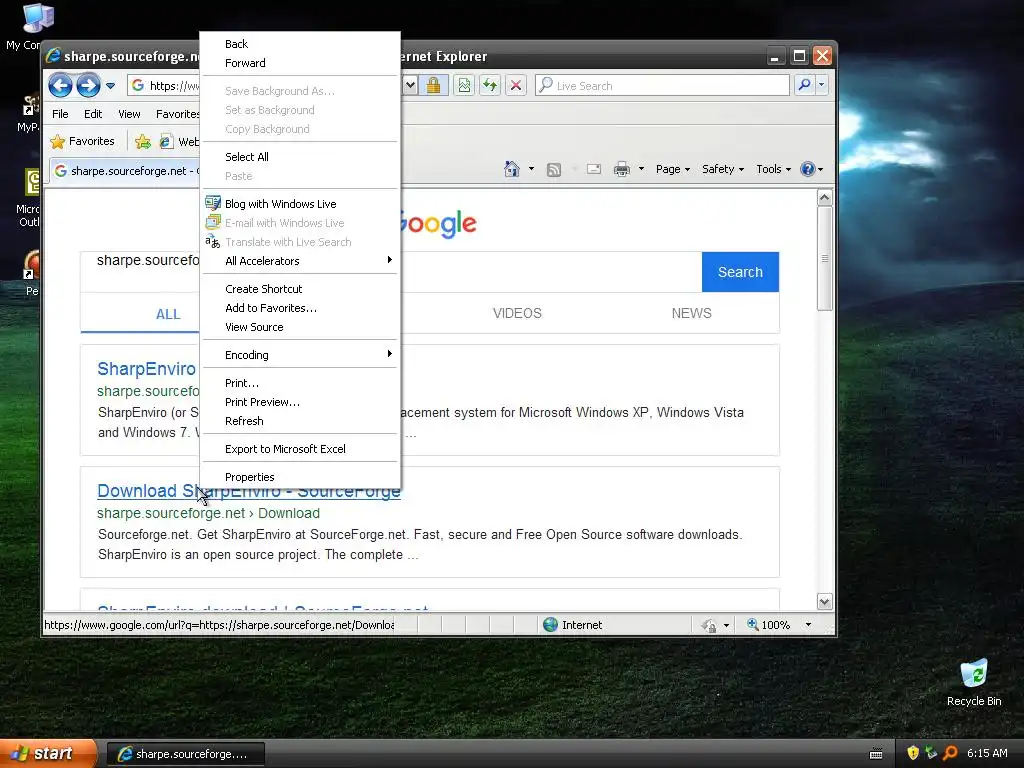1024x768 pixels.
Task: Open the Favorites star button
Action: click(83, 141)
